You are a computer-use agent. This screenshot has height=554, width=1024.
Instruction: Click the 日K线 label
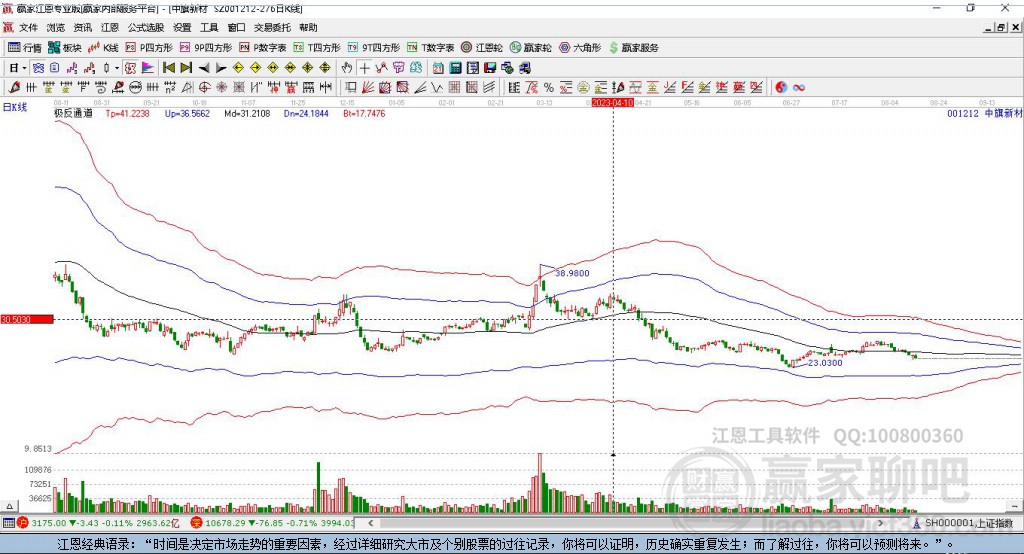(15, 107)
